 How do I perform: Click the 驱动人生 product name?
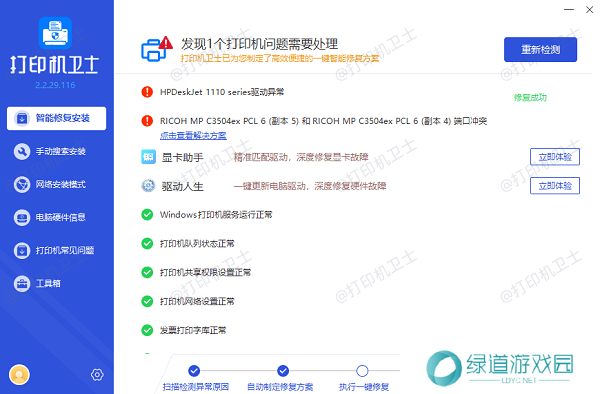pyautogui.click(x=183, y=186)
